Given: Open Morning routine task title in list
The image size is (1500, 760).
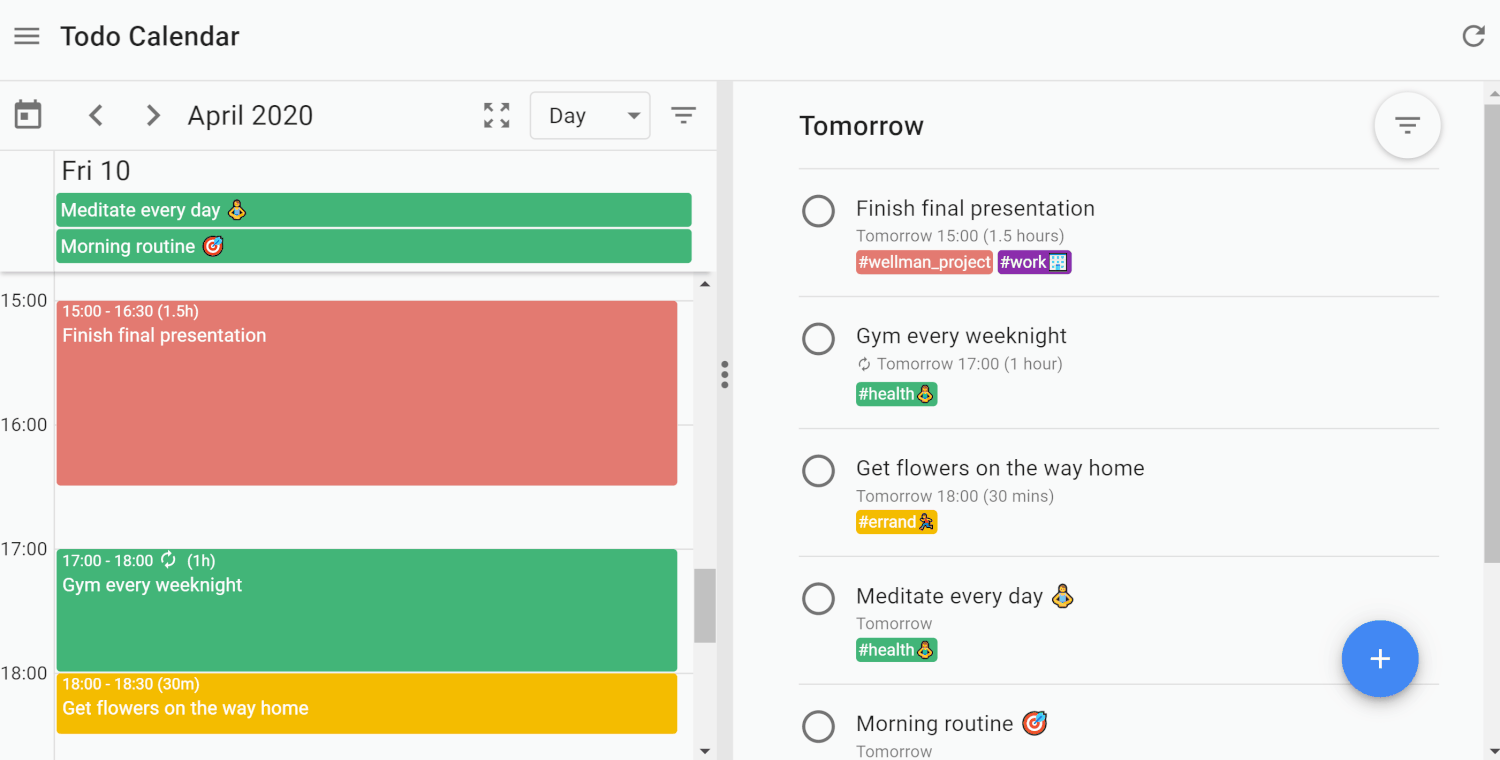Looking at the screenshot, I should coord(951,724).
